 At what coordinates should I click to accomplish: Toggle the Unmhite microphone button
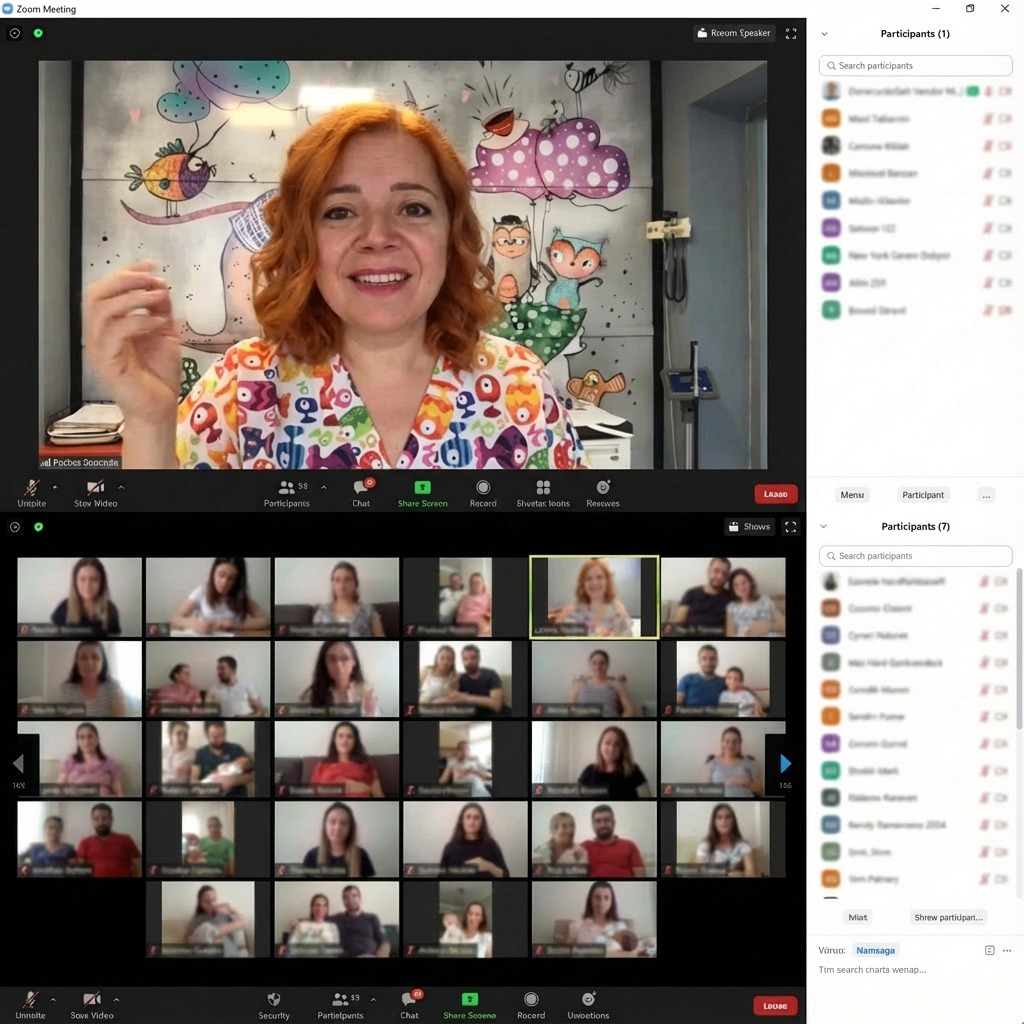click(32, 488)
